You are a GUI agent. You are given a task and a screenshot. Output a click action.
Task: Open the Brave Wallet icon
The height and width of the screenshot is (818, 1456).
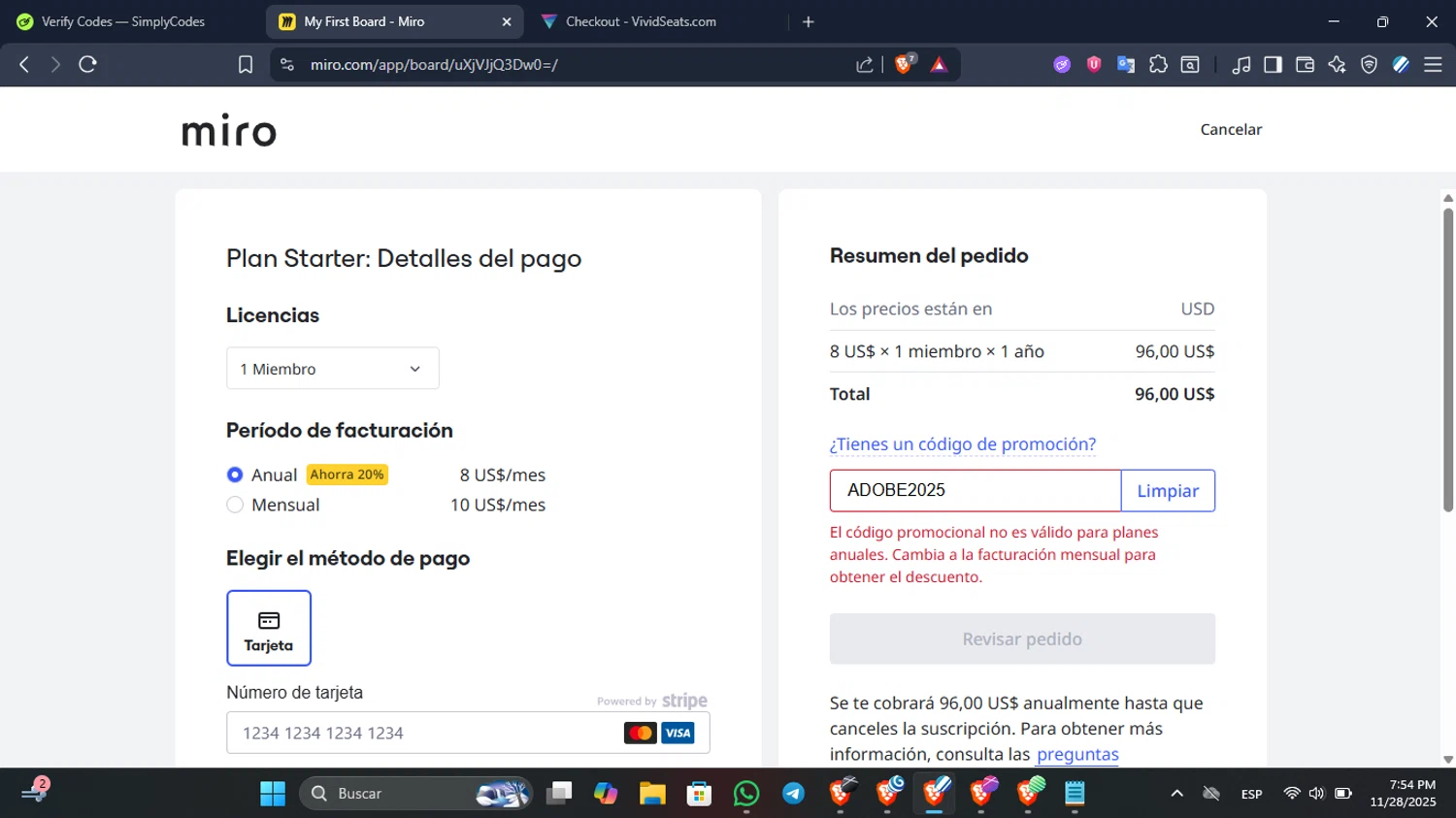tap(1305, 64)
